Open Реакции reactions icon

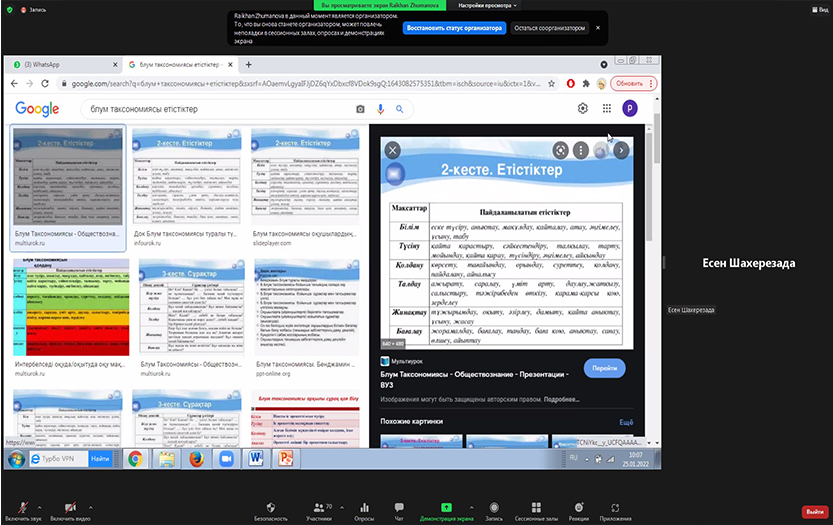click(x=578, y=510)
